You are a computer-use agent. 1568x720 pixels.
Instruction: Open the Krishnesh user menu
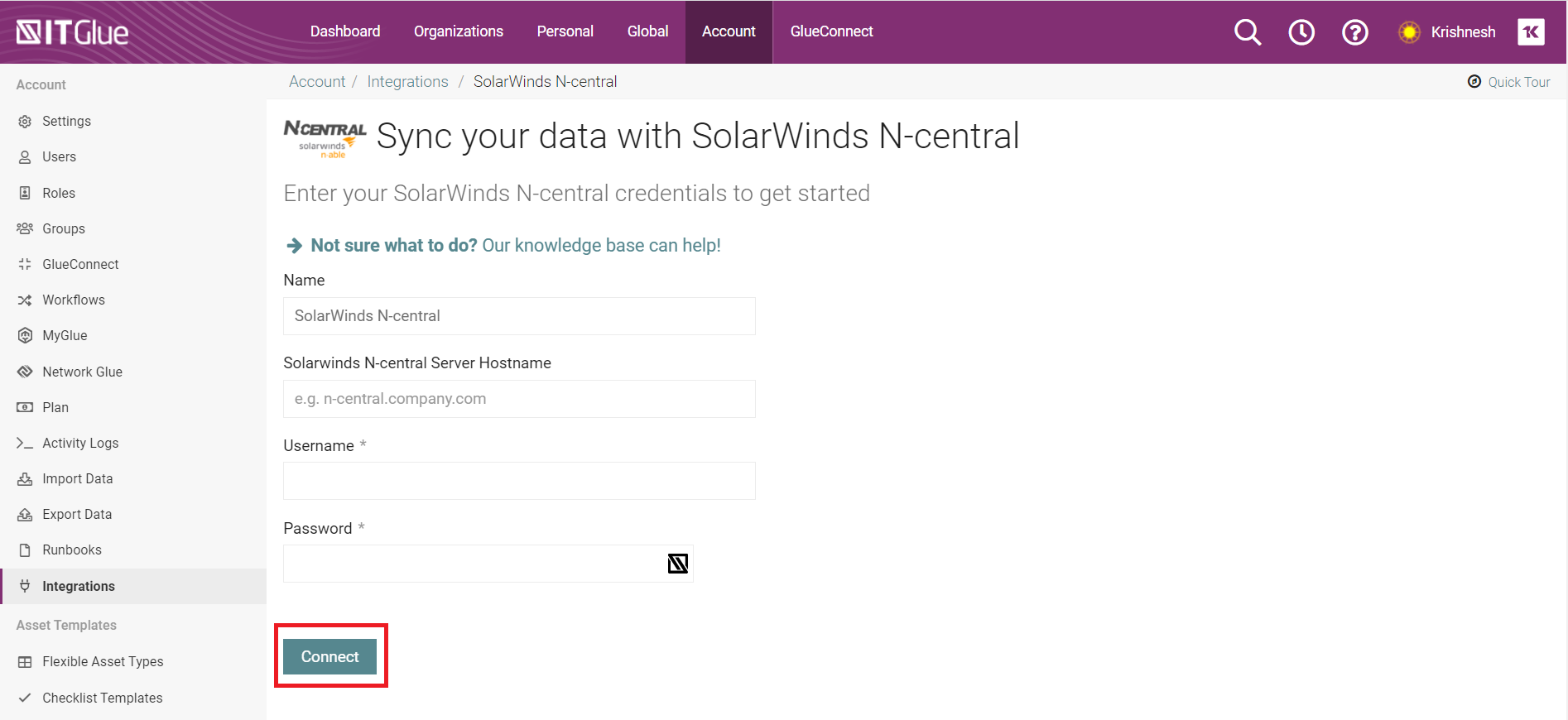pyautogui.click(x=1463, y=32)
